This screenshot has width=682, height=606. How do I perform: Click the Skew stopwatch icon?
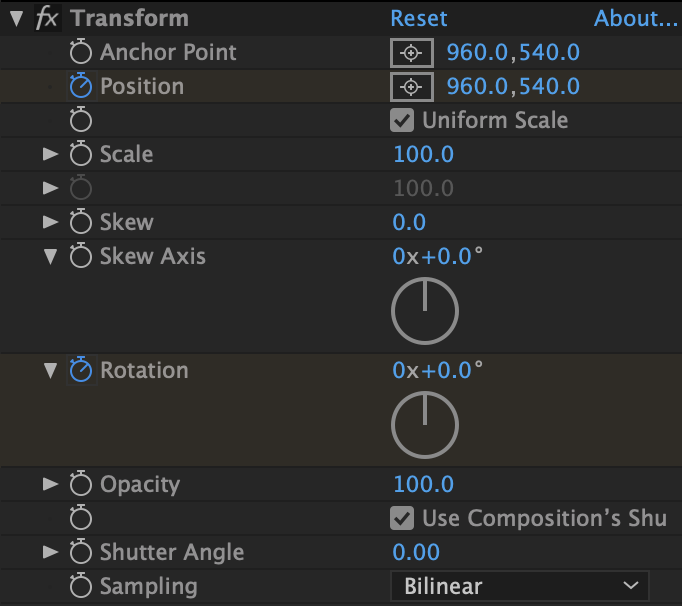[x=81, y=222]
